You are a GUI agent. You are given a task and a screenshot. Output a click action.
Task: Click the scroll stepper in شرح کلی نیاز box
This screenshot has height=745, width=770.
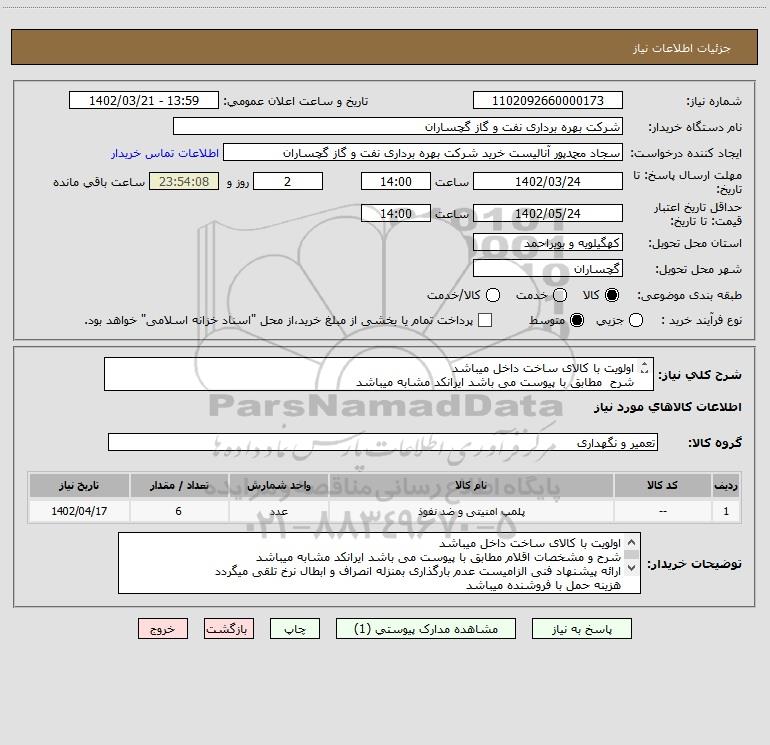point(645,367)
